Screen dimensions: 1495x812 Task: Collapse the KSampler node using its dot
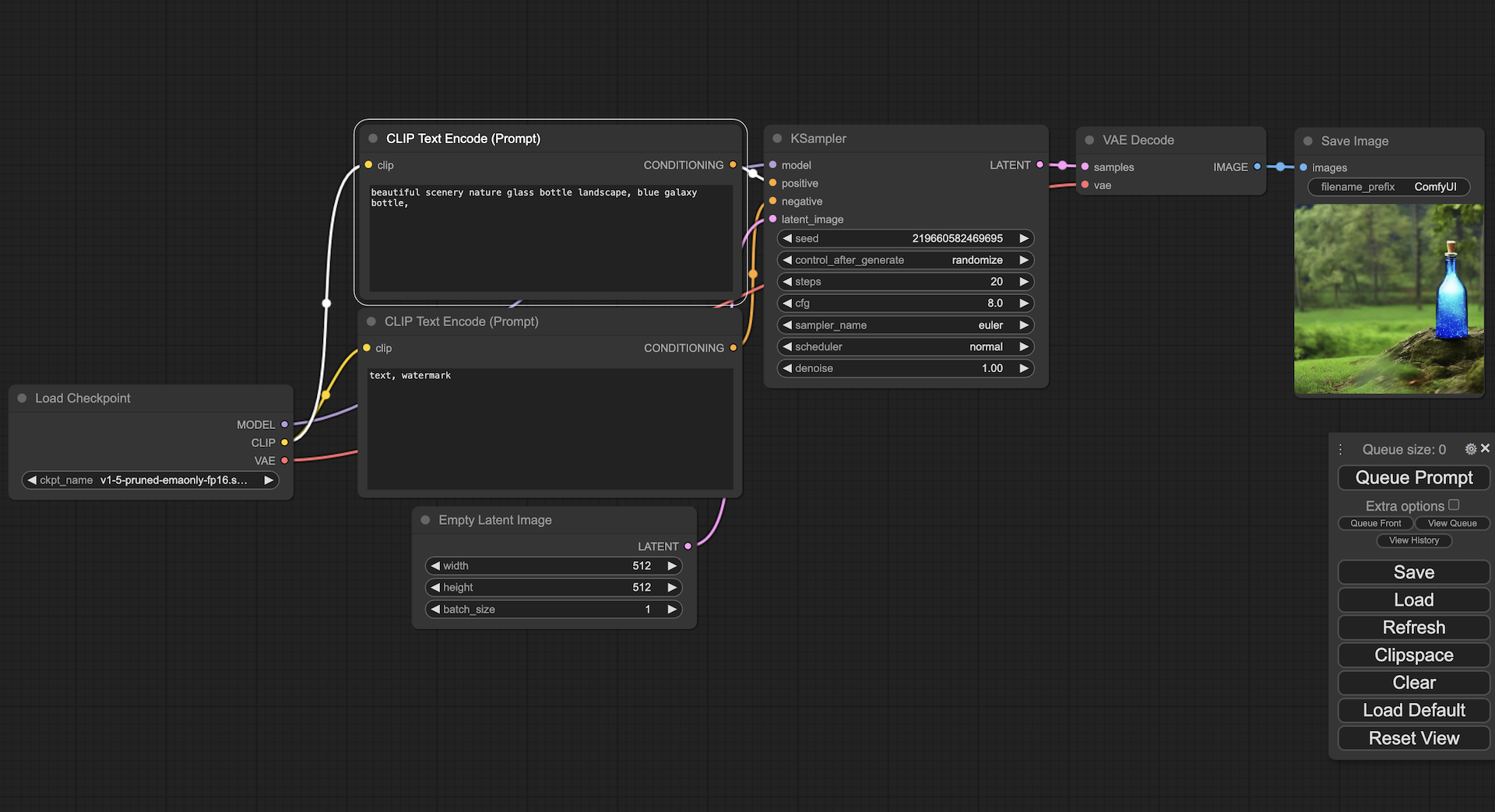click(777, 139)
